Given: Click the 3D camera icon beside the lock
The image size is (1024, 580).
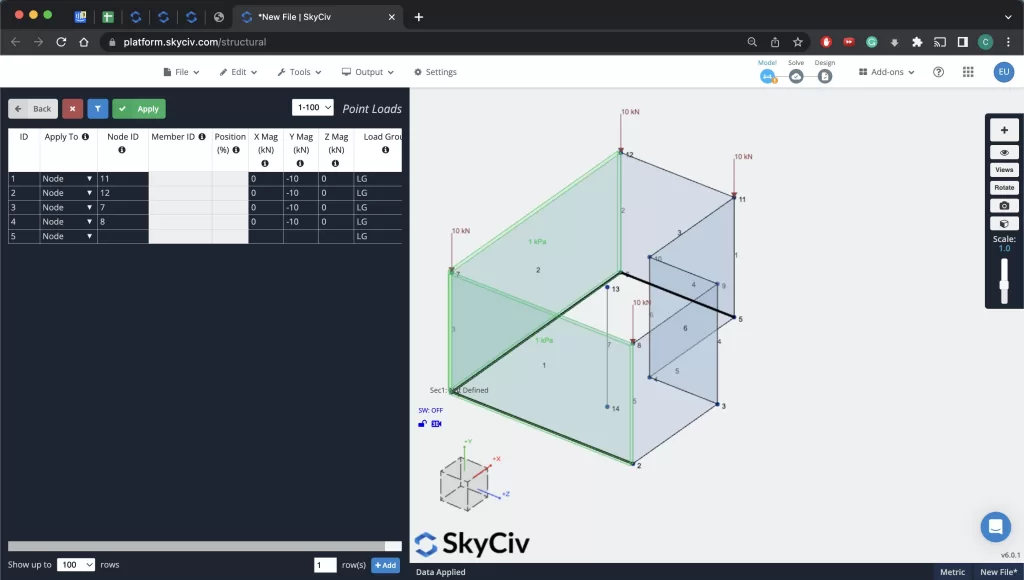Looking at the screenshot, I should pos(436,424).
